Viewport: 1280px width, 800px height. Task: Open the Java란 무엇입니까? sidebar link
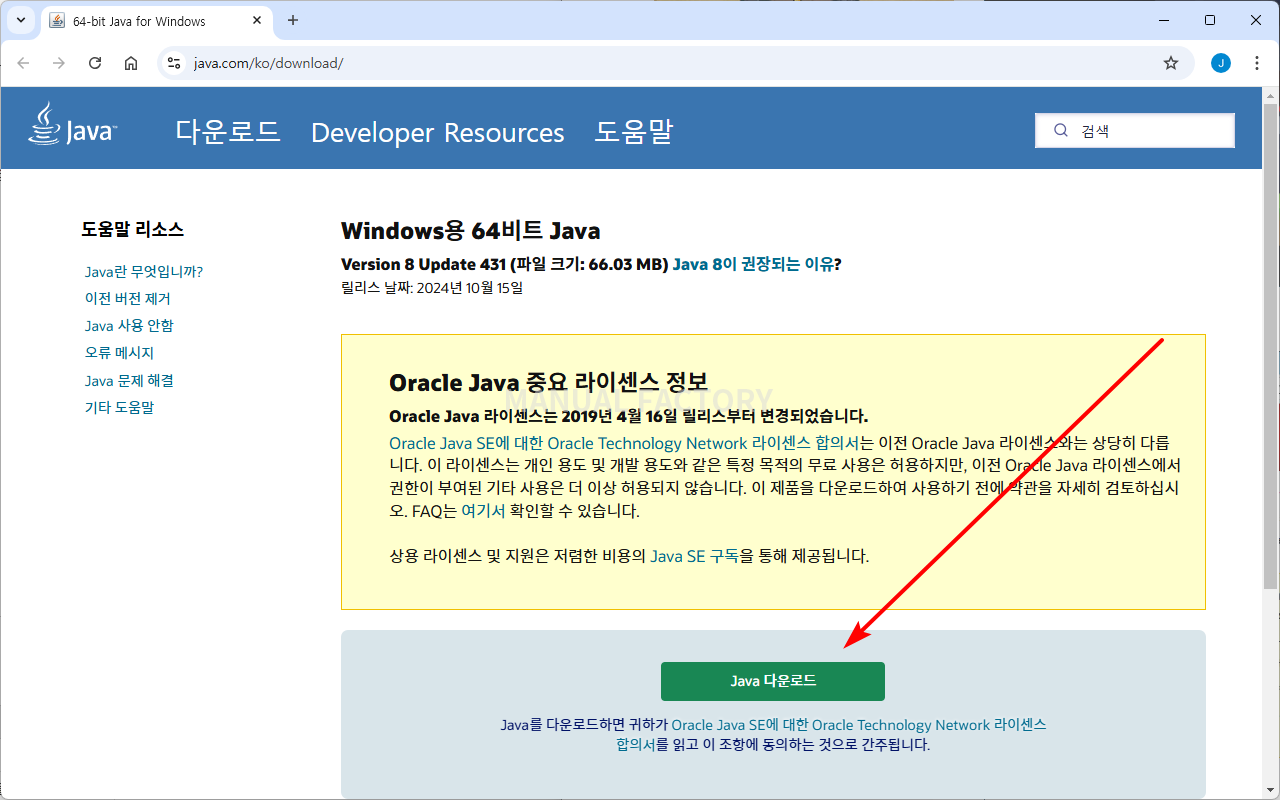tap(144, 272)
